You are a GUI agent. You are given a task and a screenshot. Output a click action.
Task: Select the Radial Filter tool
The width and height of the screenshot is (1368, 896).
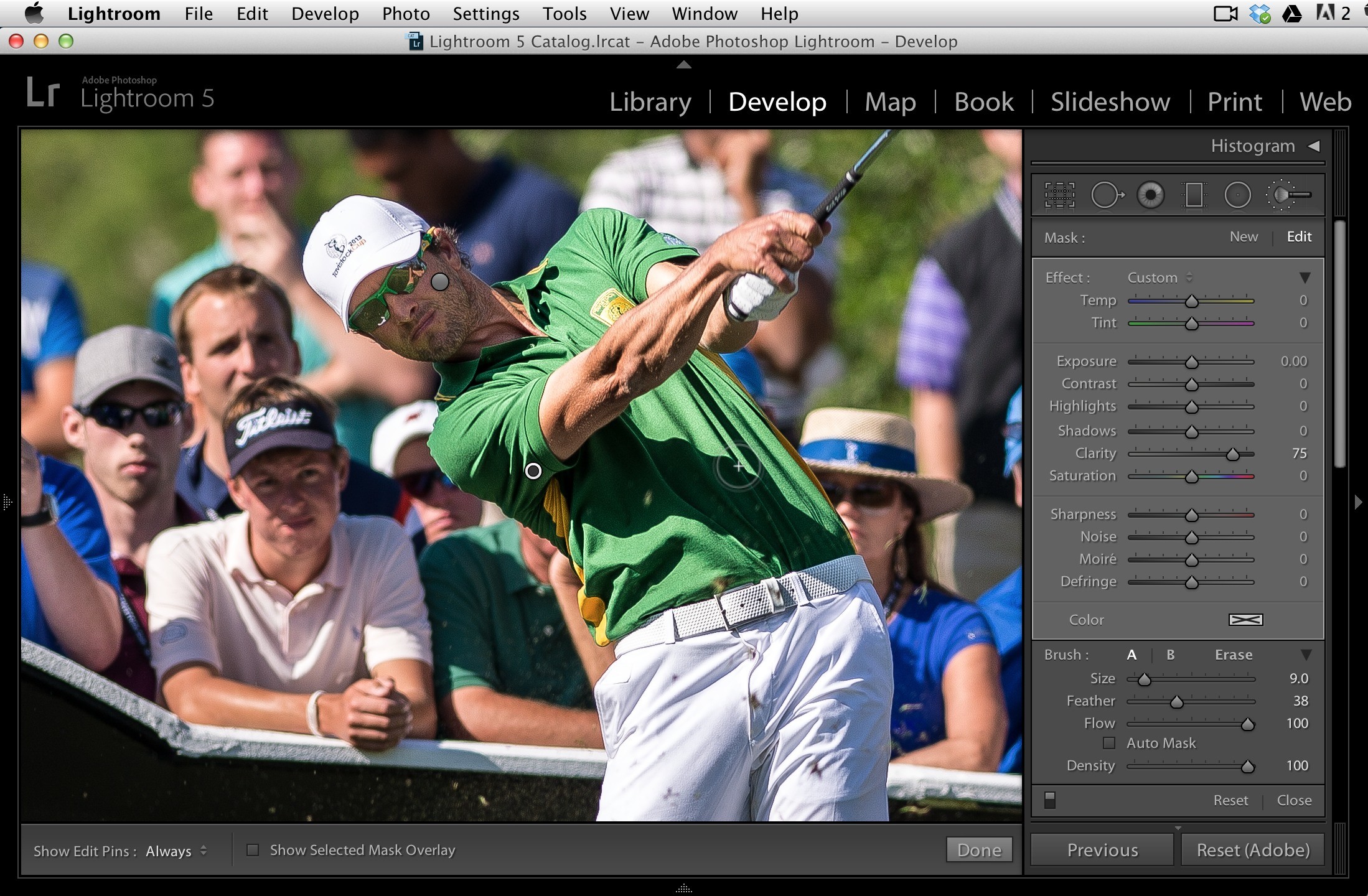[1237, 195]
